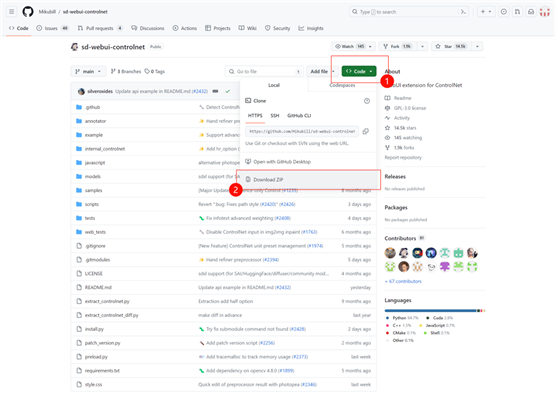Open the Issues tab
The width and height of the screenshot is (556, 396).
[x=52, y=28]
